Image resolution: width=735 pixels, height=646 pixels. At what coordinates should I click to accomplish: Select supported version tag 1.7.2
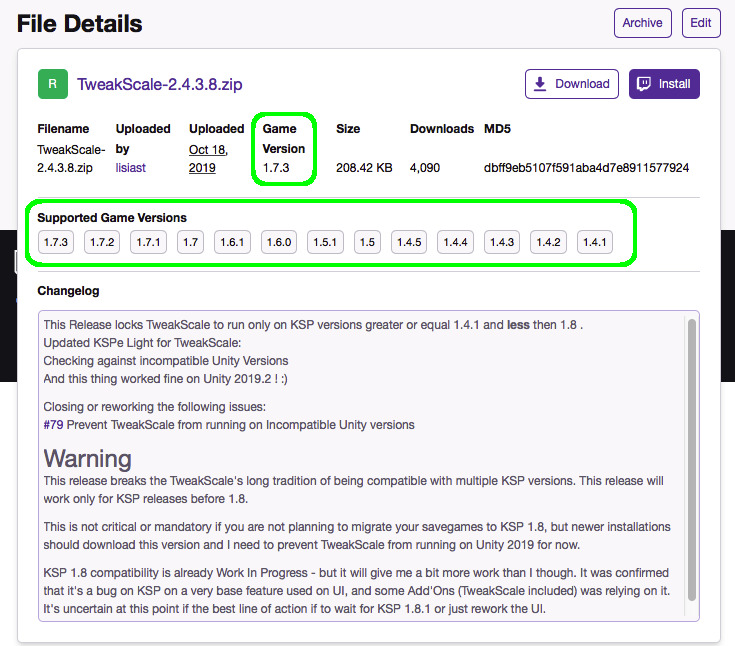click(102, 242)
